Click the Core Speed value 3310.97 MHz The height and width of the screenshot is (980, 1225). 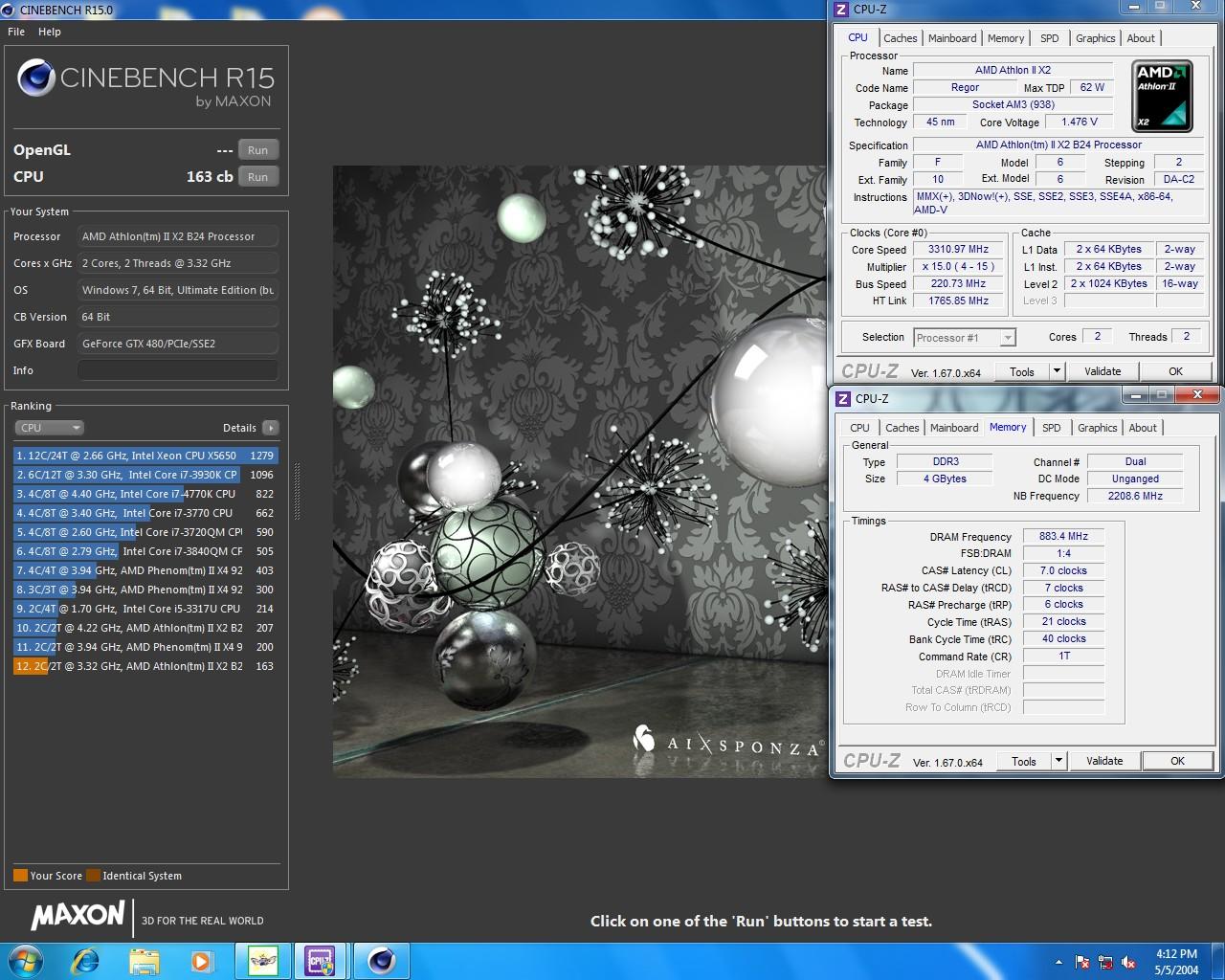click(x=958, y=249)
